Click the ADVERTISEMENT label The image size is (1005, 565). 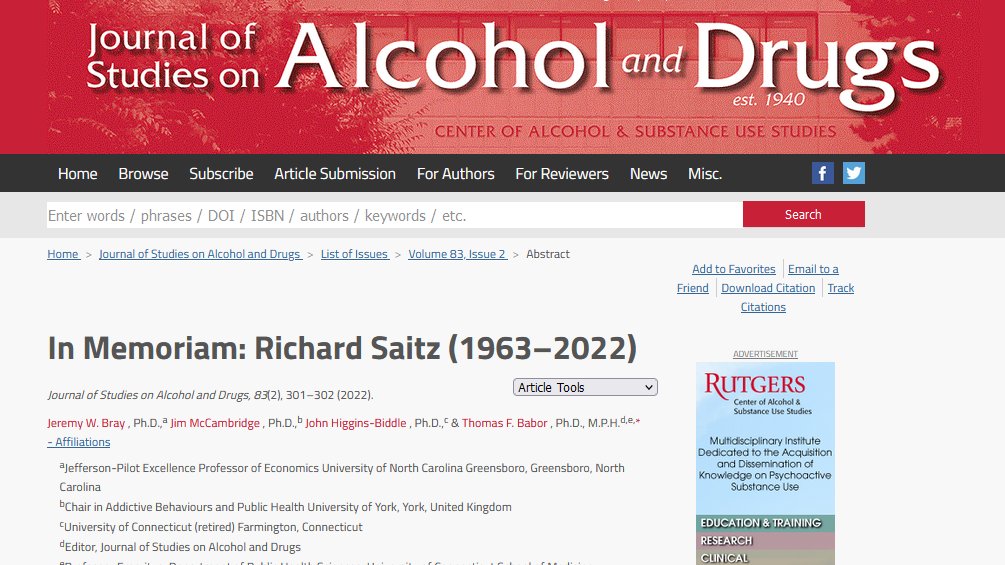pos(765,354)
